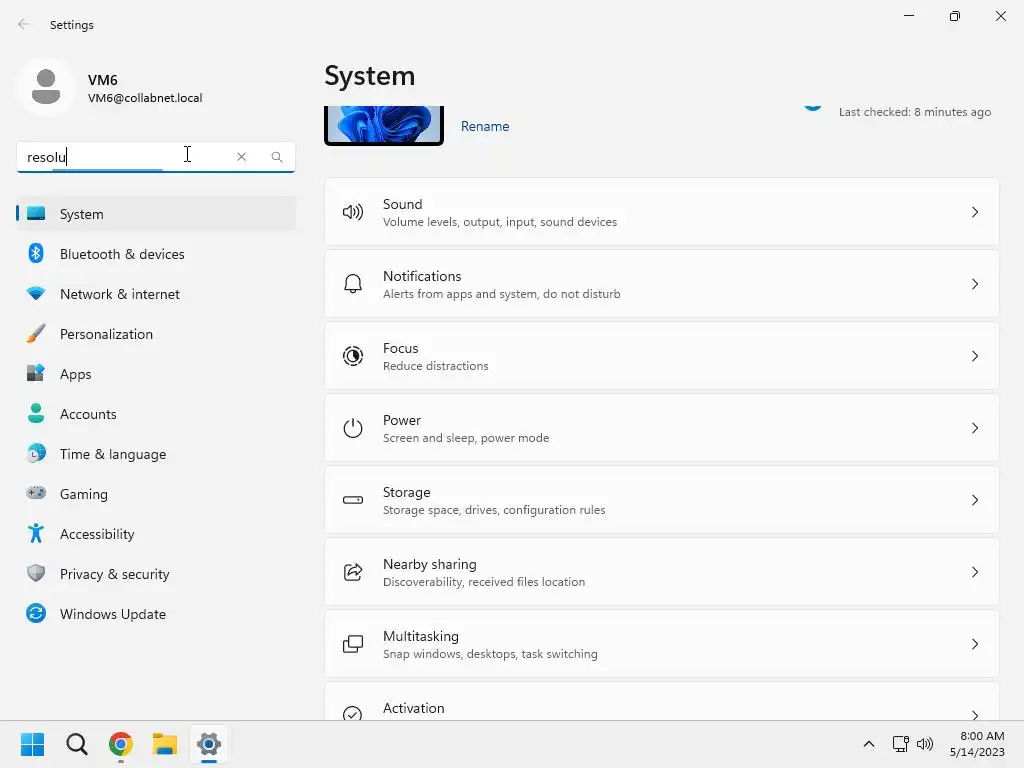Expand the Multitasking settings chevron

pos(974,644)
